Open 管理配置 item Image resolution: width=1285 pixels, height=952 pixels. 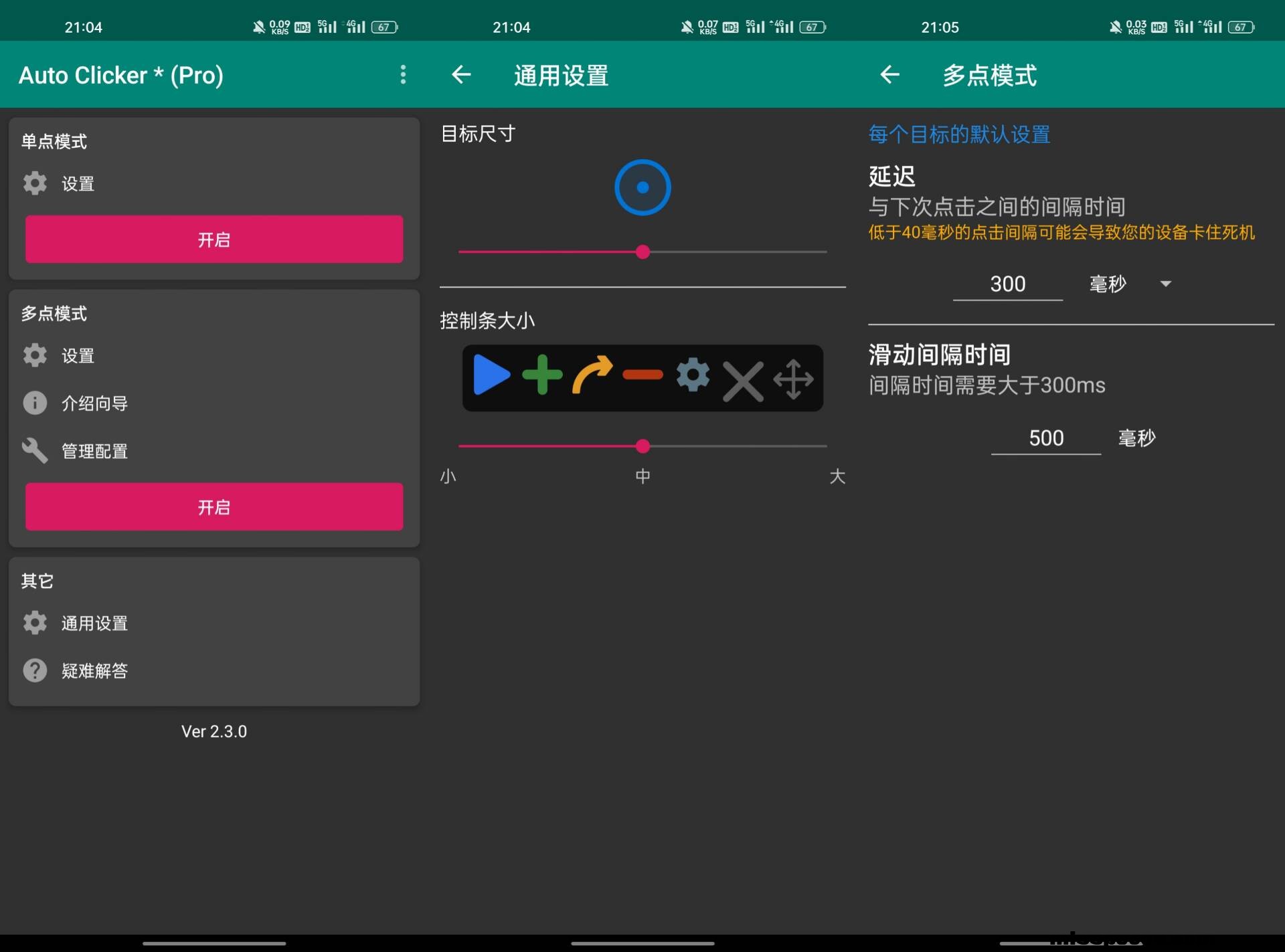coord(94,451)
